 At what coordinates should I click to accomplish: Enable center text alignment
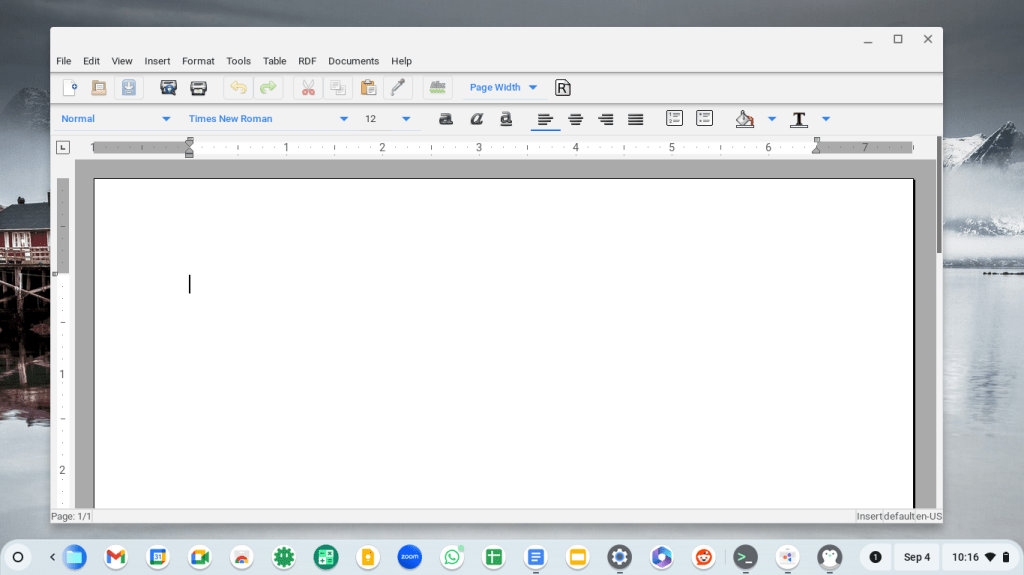click(x=576, y=119)
